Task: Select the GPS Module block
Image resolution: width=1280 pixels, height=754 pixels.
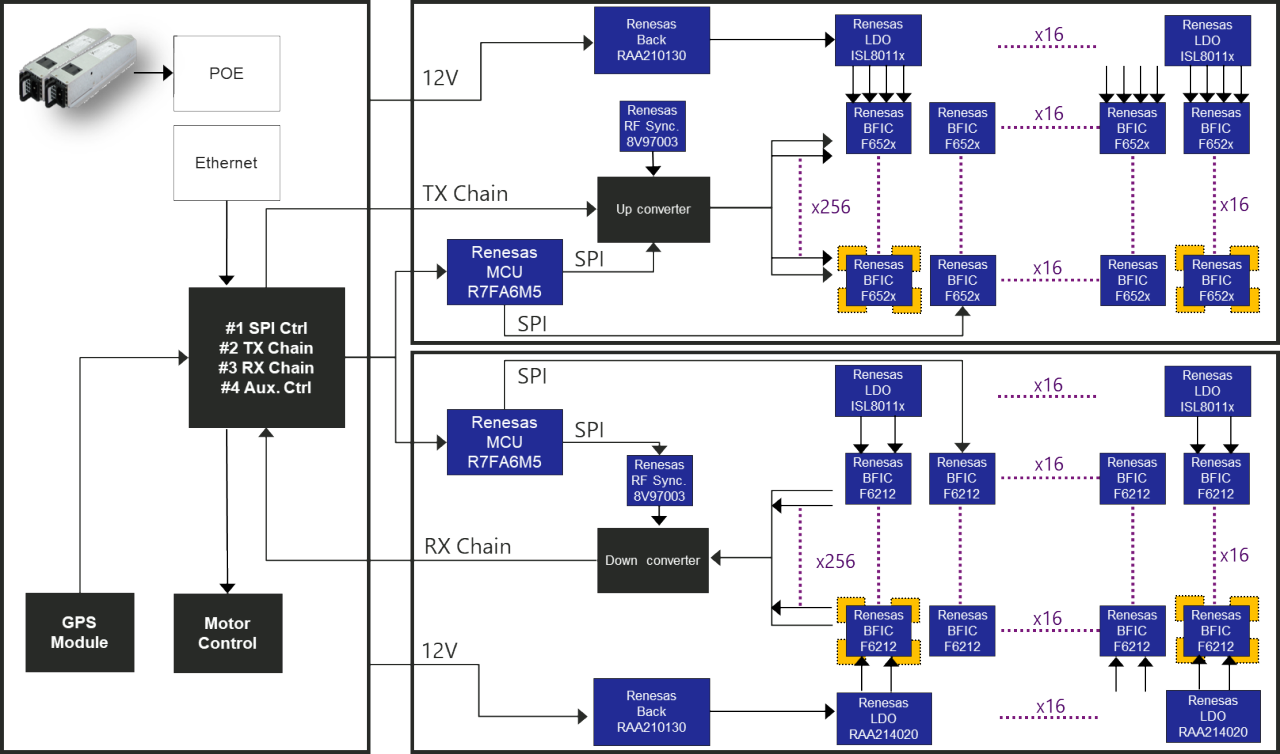Action: click(x=80, y=632)
